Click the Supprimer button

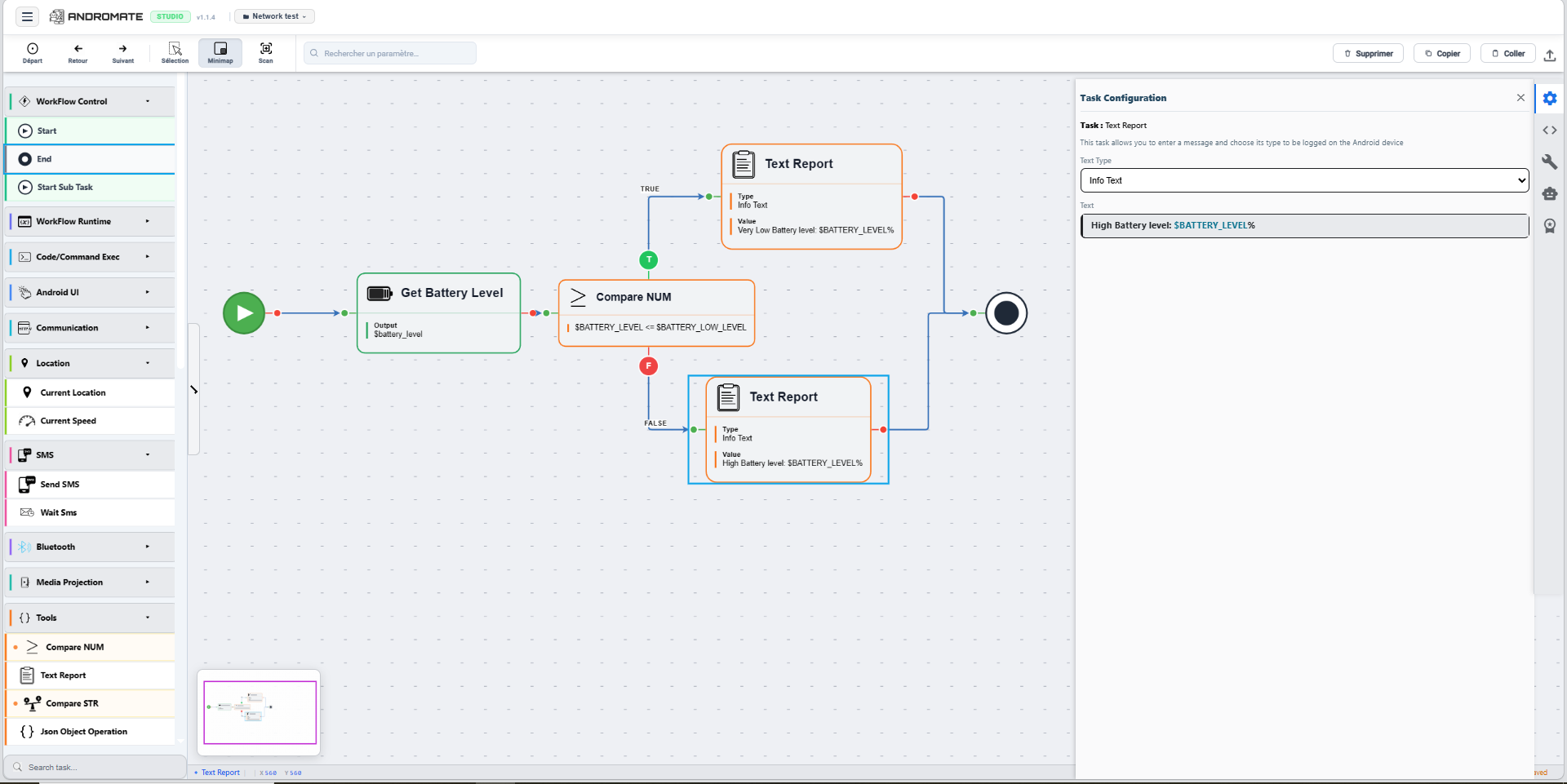[x=1369, y=54]
